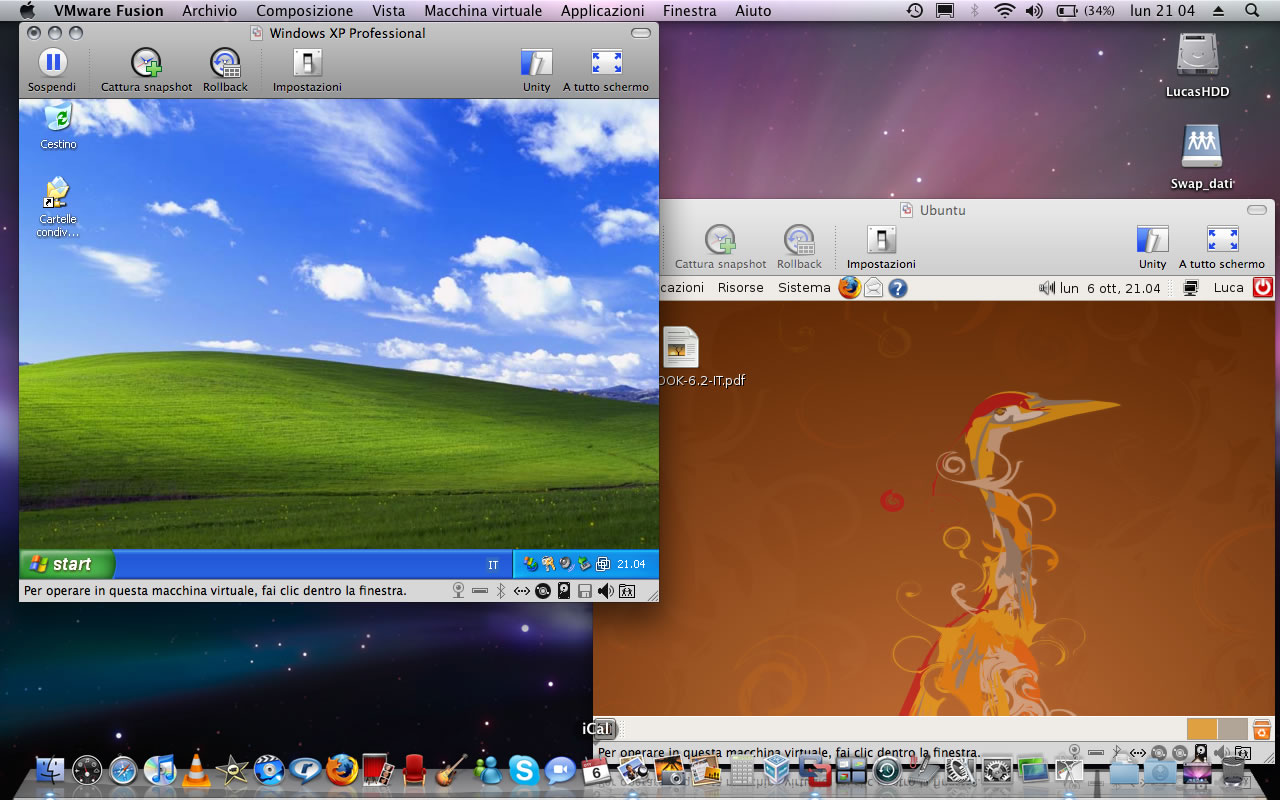Open the Archivio menu

tap(210, 11)
